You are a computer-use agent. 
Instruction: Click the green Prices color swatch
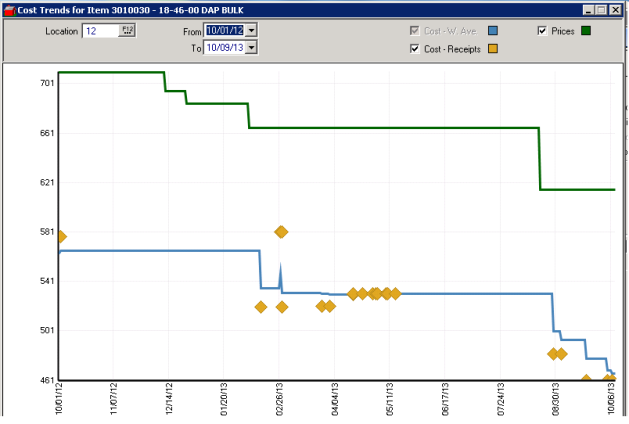(x=586, y=31)
